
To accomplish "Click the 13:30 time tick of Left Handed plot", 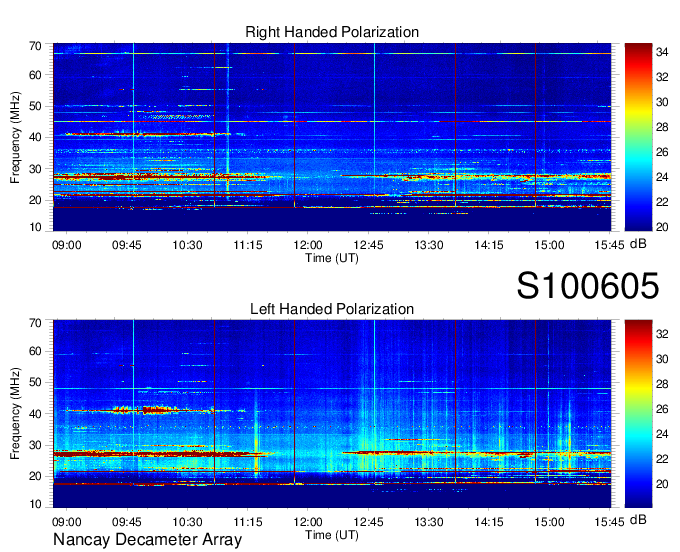I will click(429, 522).
